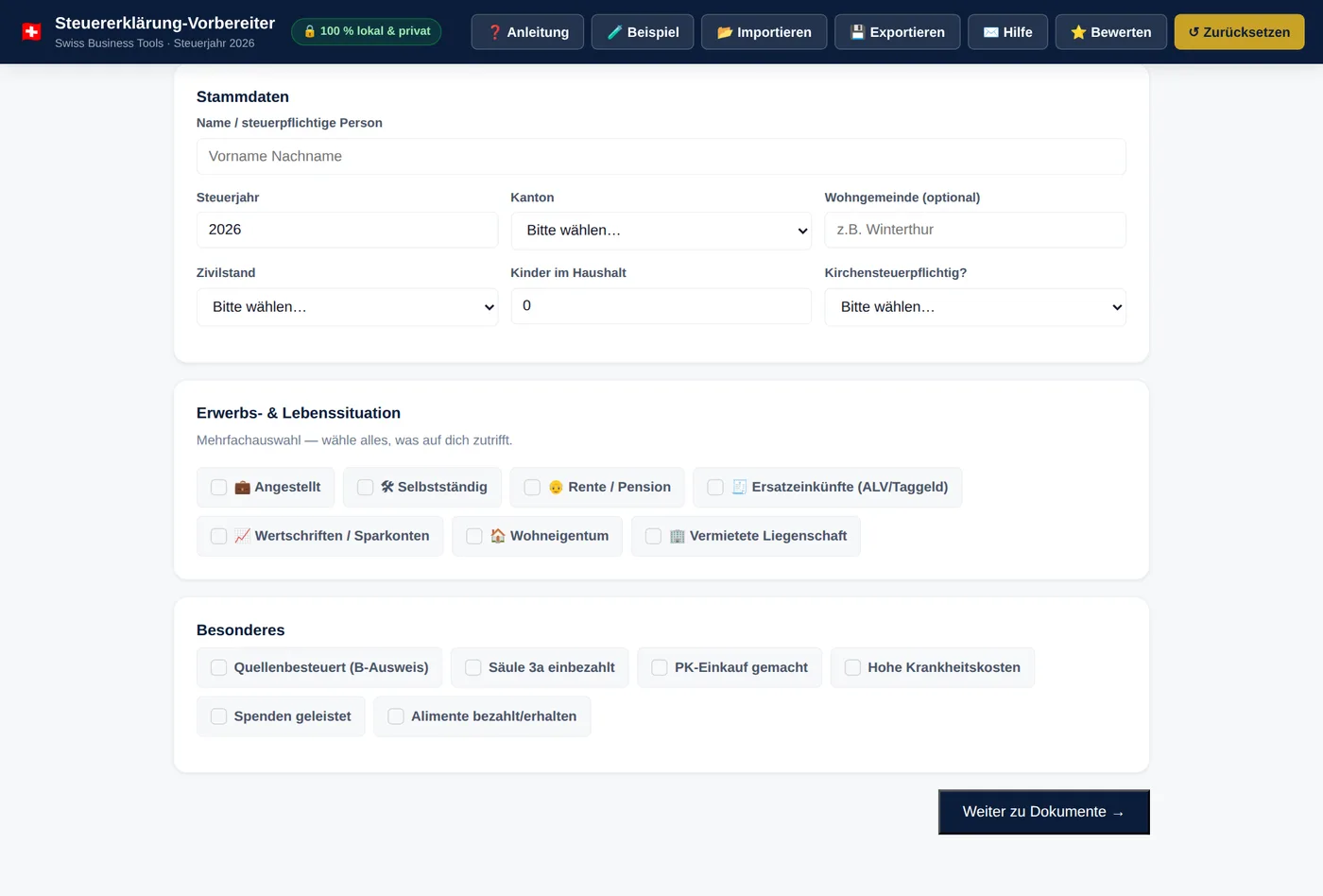Click the Swiss flag logo icon
This screenshot has width=1323, height=896.
[31, 32]
